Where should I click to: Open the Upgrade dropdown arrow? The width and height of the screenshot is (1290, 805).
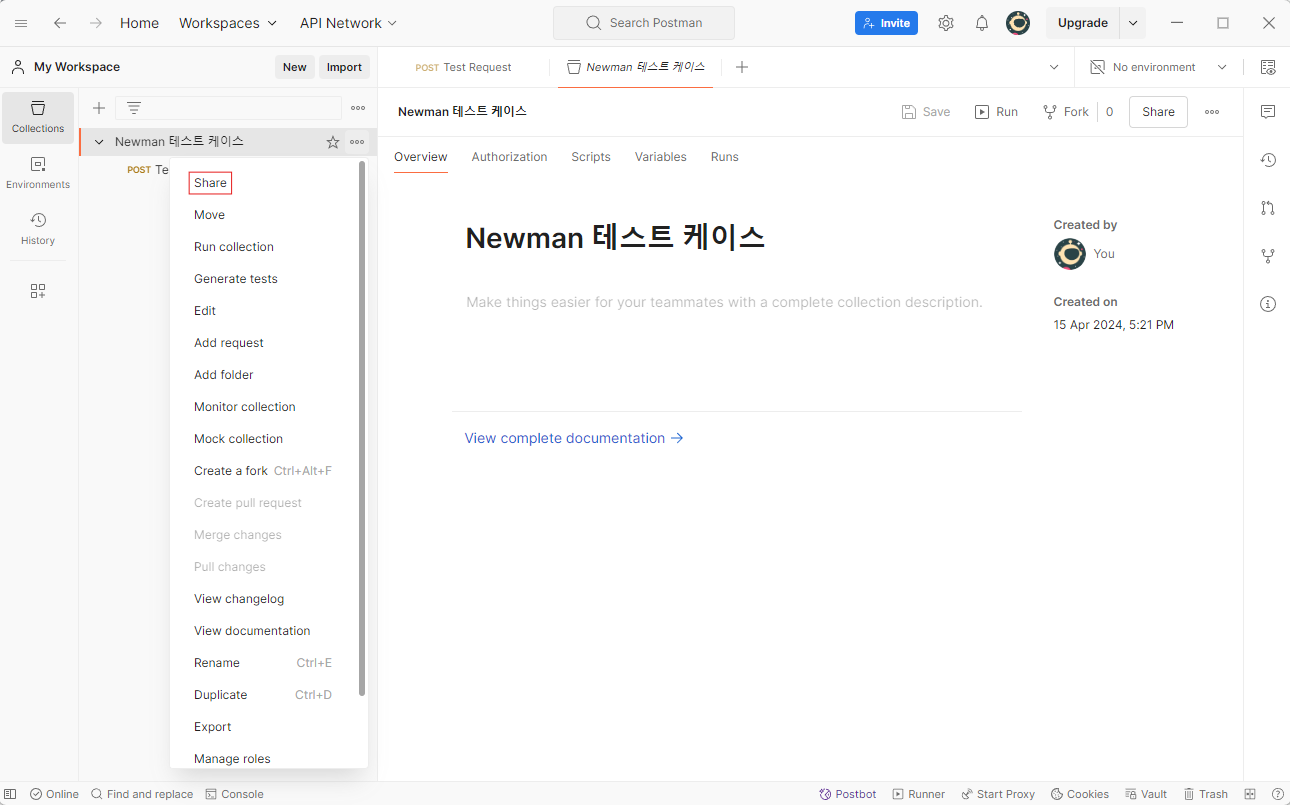coord(1133,23)
